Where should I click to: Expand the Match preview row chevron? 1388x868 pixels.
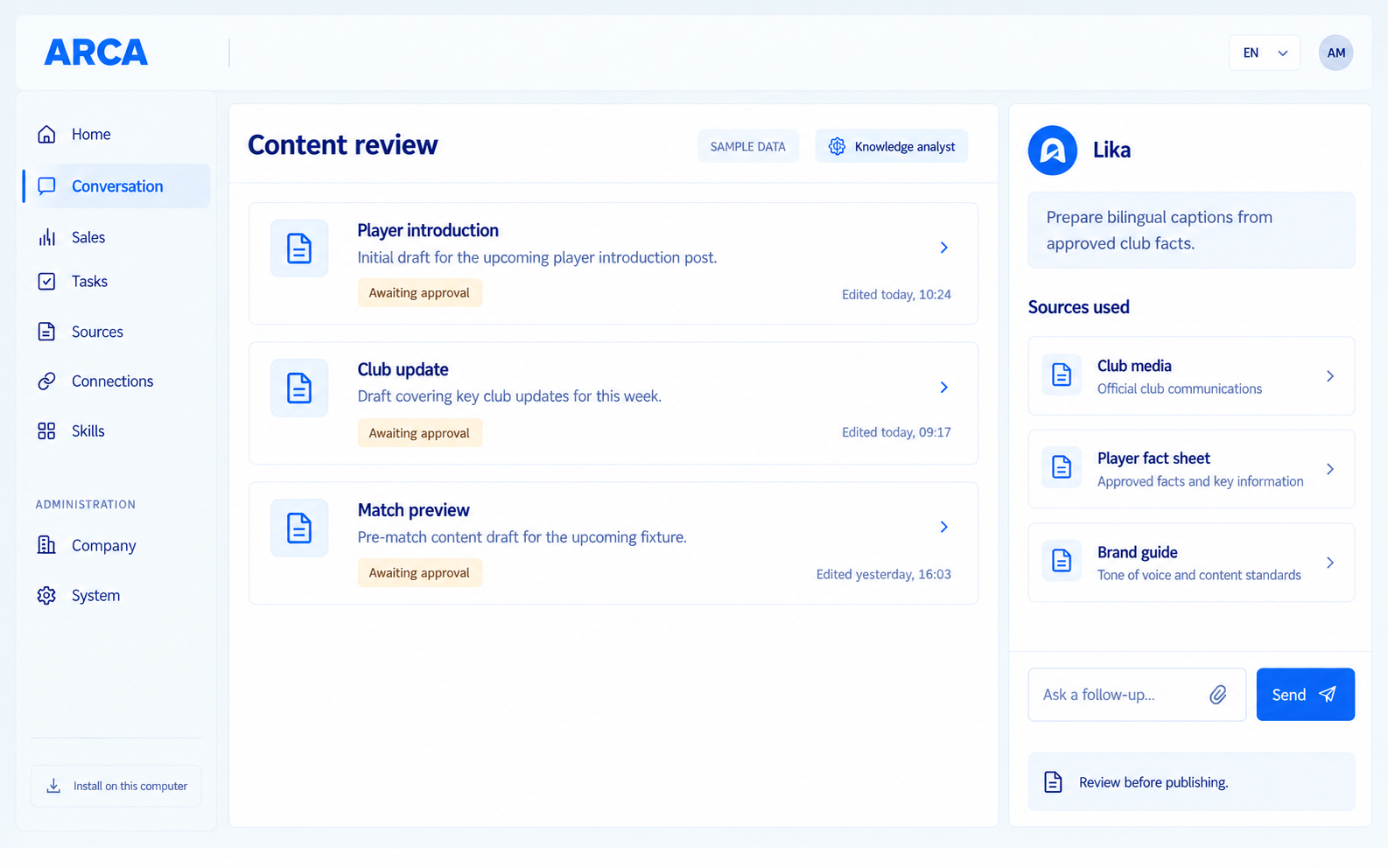[x=943, y=527]
